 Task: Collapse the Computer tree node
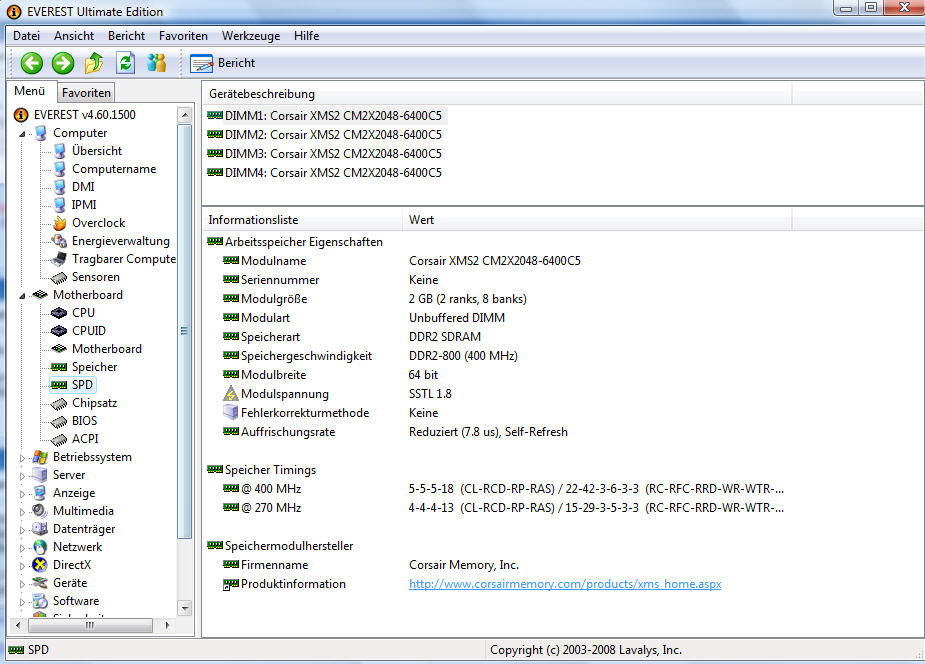[x=22, y=134]
